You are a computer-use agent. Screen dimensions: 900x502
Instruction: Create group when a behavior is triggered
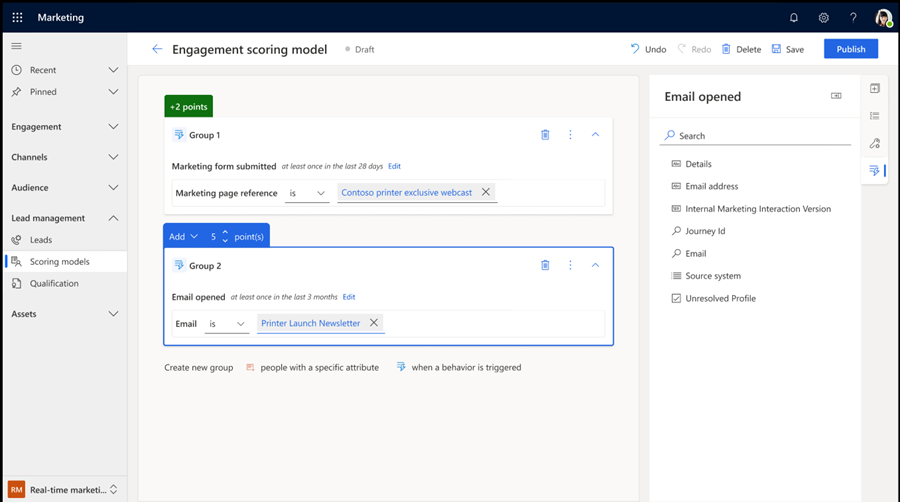coord(459,368)
